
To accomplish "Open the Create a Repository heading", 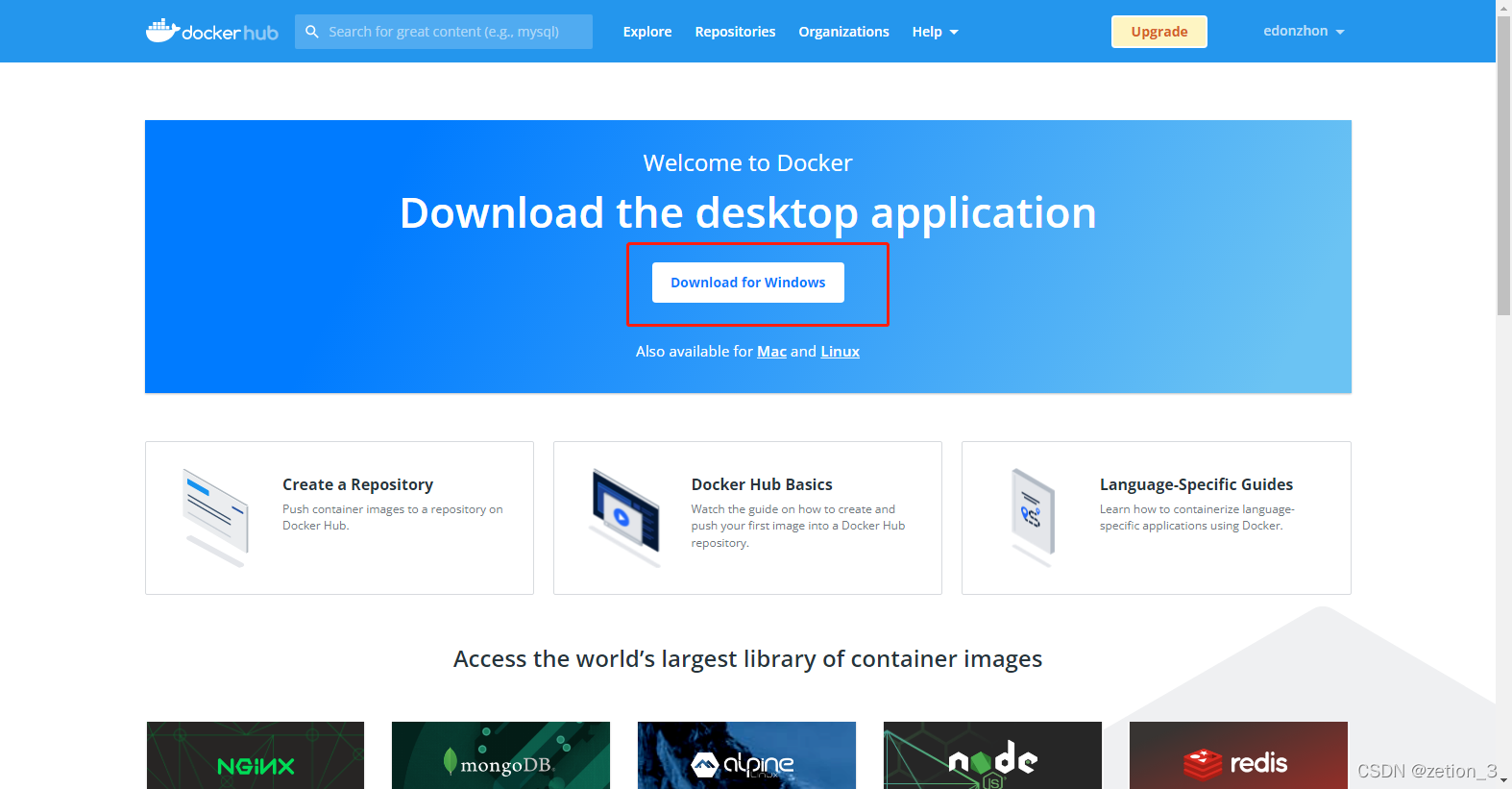I will click(x=357, y=484).
